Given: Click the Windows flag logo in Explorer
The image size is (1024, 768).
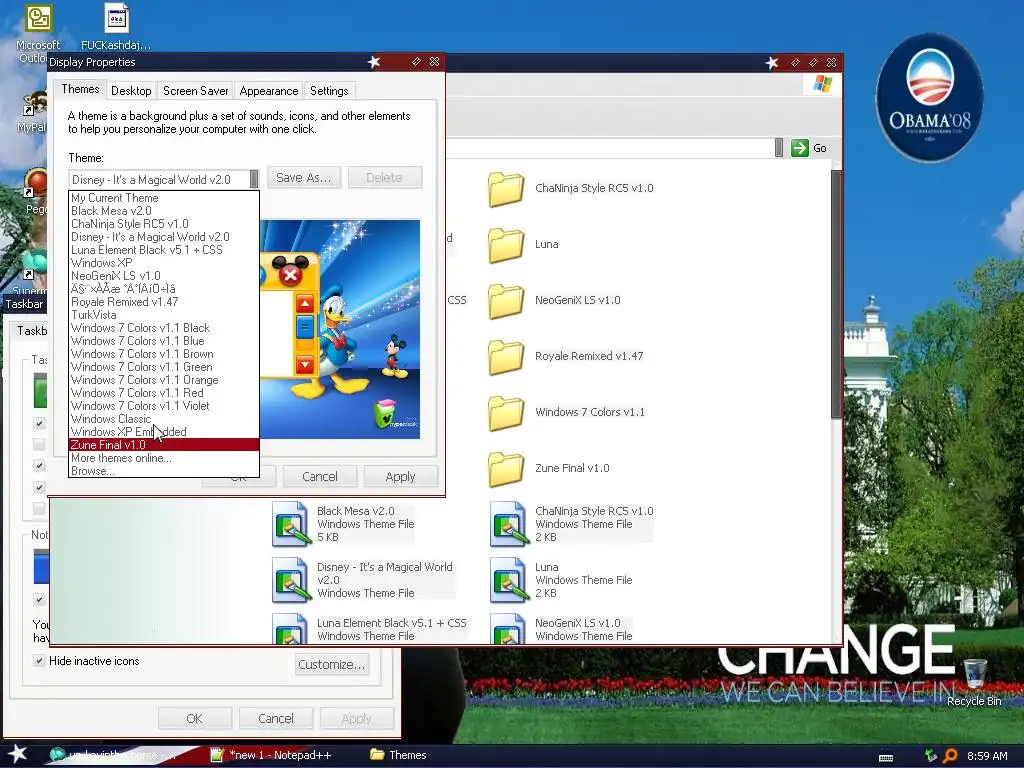Looking at the screenshot, I should coord(822,84).
